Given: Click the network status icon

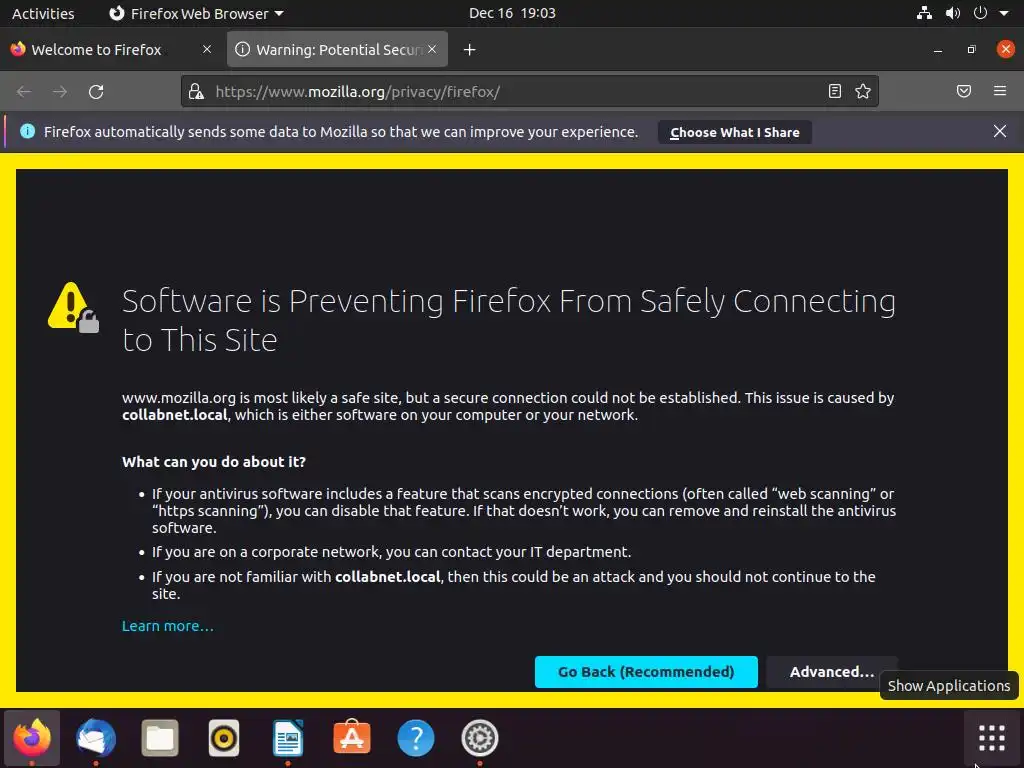Looking at the screenshot, I should (923, 13).
